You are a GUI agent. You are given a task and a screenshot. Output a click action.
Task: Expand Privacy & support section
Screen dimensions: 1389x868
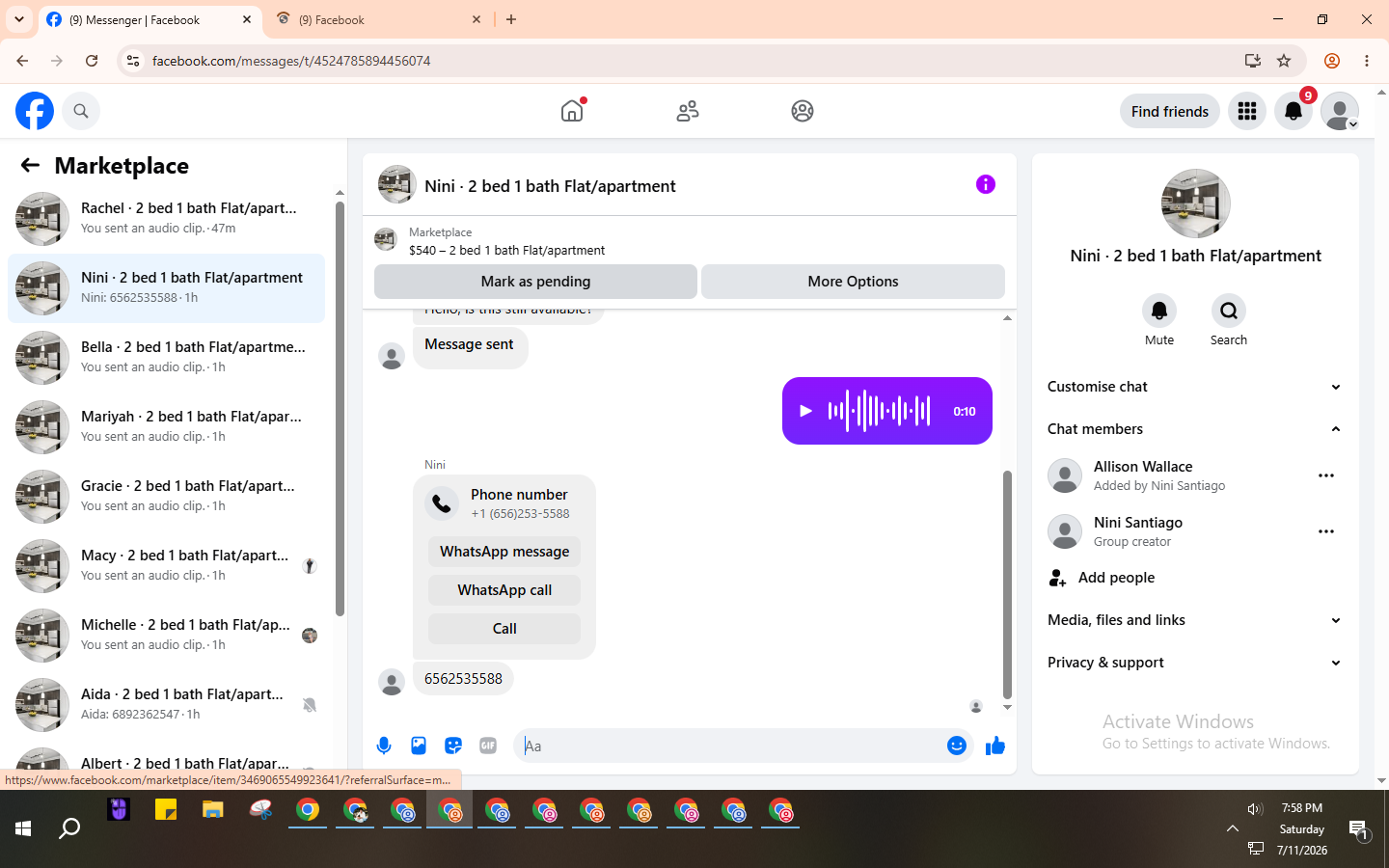[1196, 663]
